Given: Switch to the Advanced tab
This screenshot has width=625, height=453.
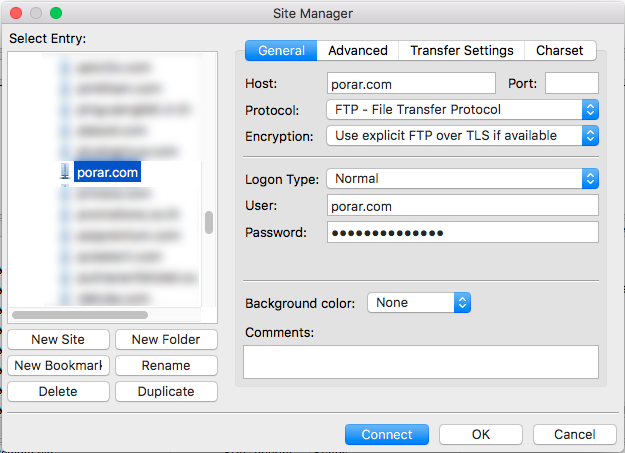Looking at the screenshot, I should 357,50.
